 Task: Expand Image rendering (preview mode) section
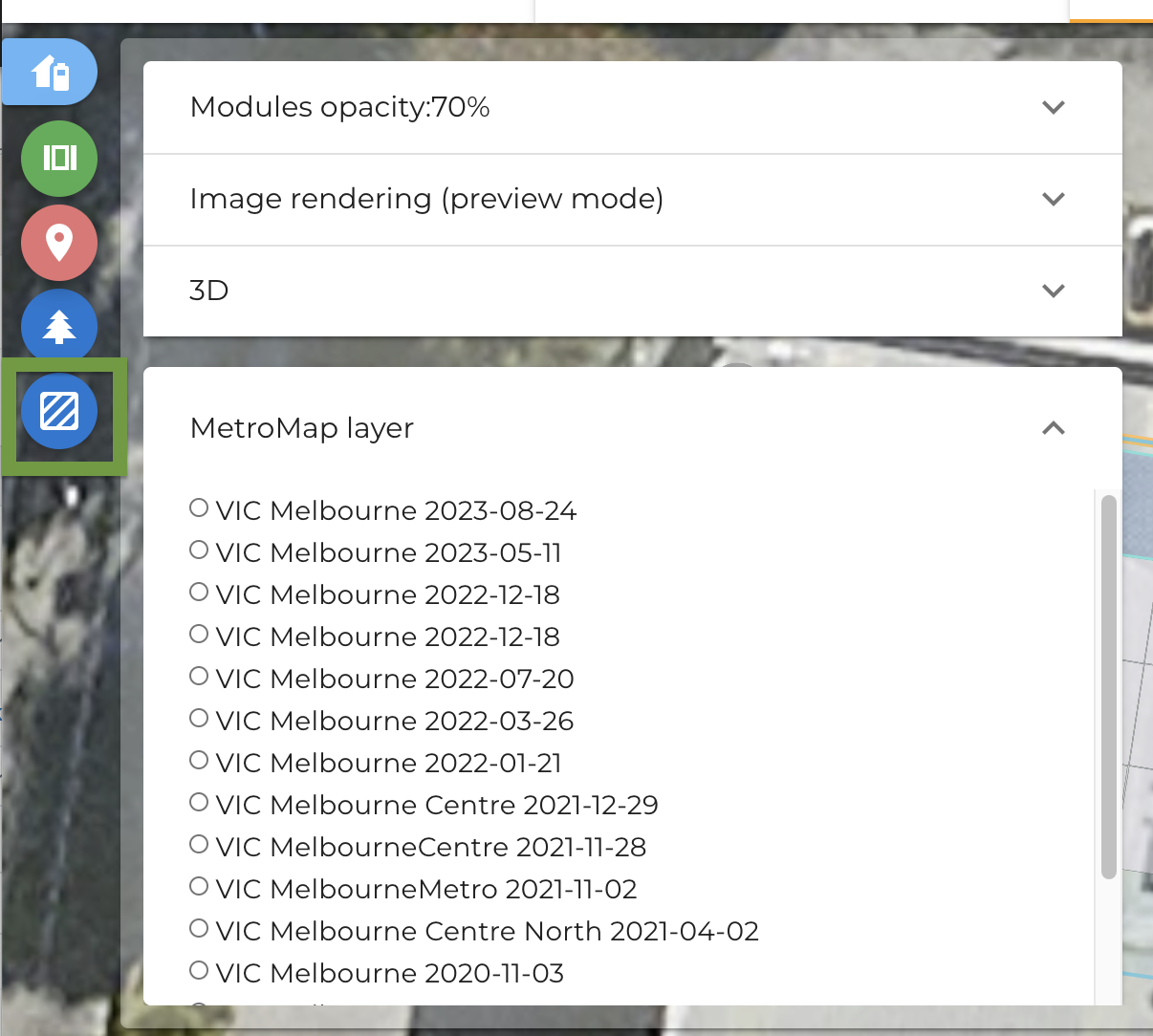coord(633,199)
